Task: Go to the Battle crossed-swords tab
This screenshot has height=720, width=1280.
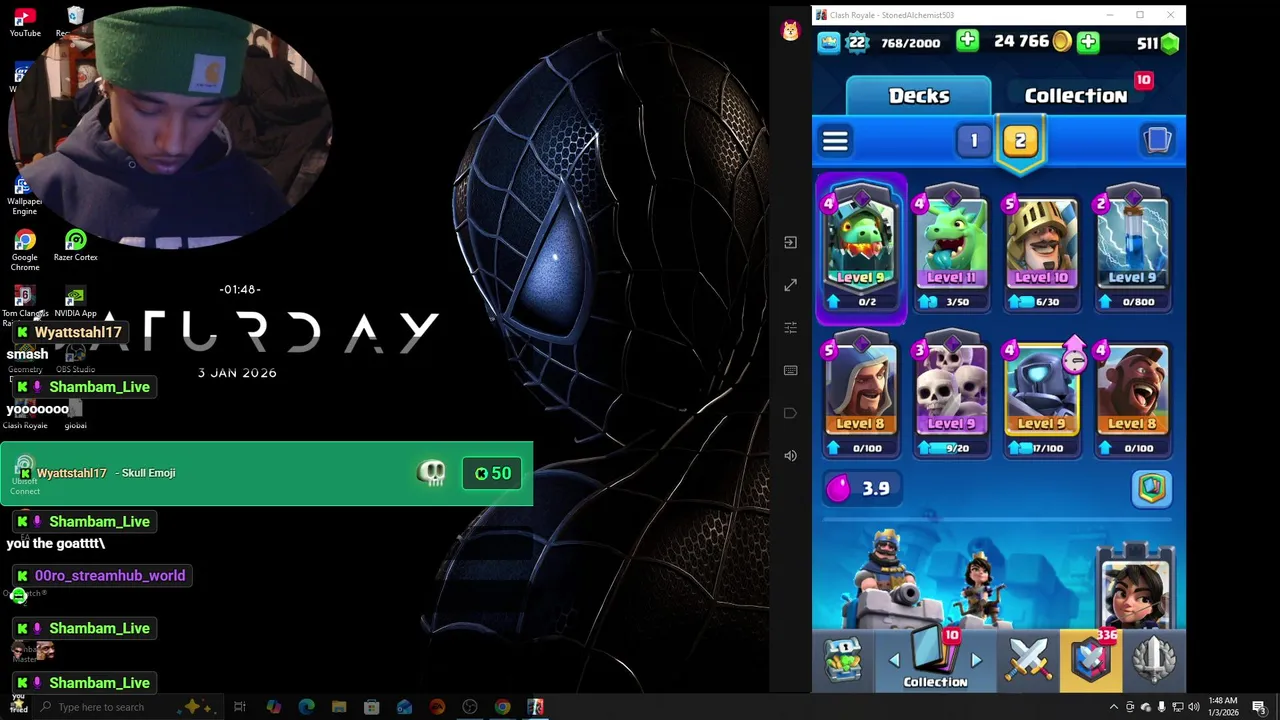Action: [x=1027, y=660]
